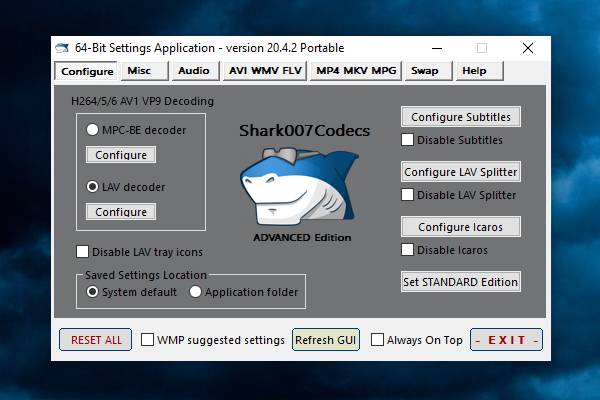Select the LAV decoder option
The width and height of the screenshot is (600, 400).
pyautogui.click(x=93, y=186)
